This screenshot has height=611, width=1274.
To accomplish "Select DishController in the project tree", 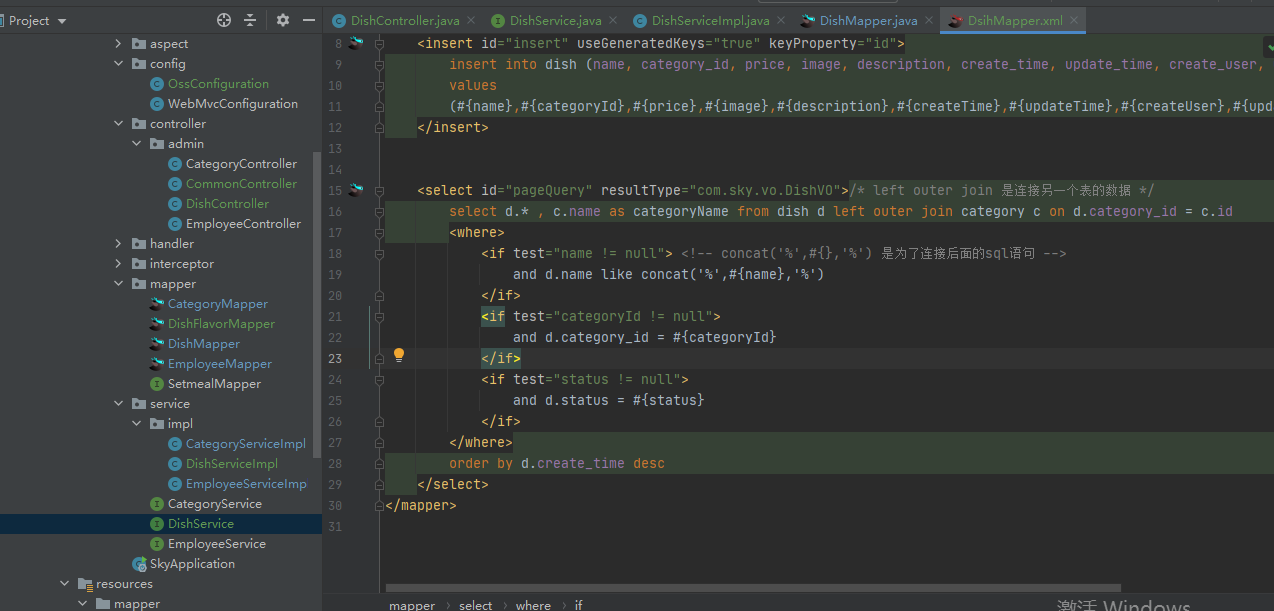I will click(227, 204).
